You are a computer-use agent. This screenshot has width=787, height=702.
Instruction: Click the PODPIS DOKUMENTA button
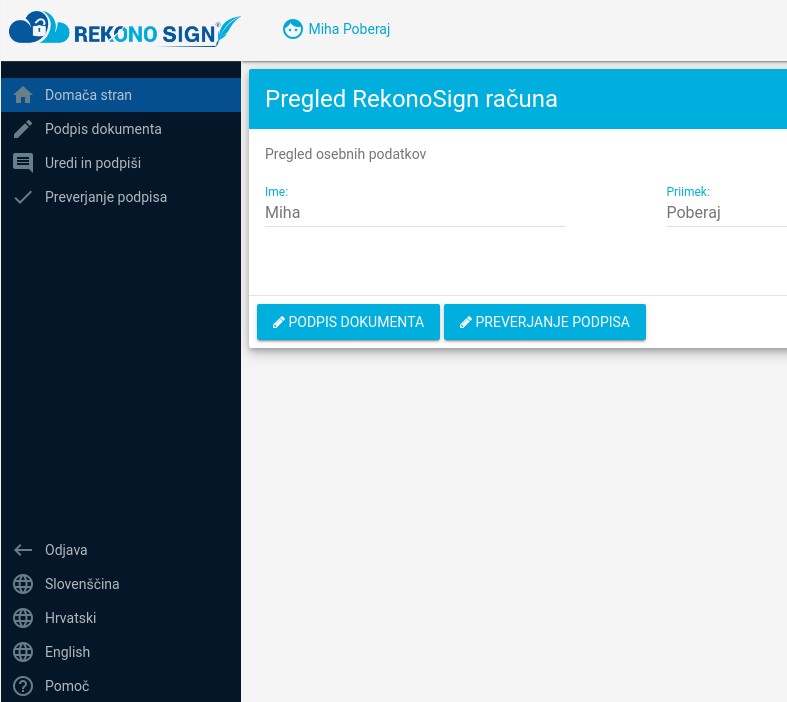tap(348, 322)
